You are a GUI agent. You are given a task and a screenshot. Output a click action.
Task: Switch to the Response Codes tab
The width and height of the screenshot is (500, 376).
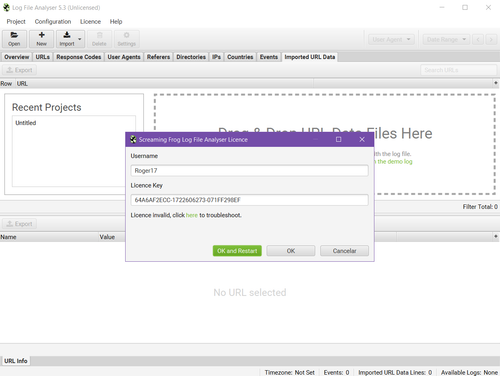click(x=79, y=57)
